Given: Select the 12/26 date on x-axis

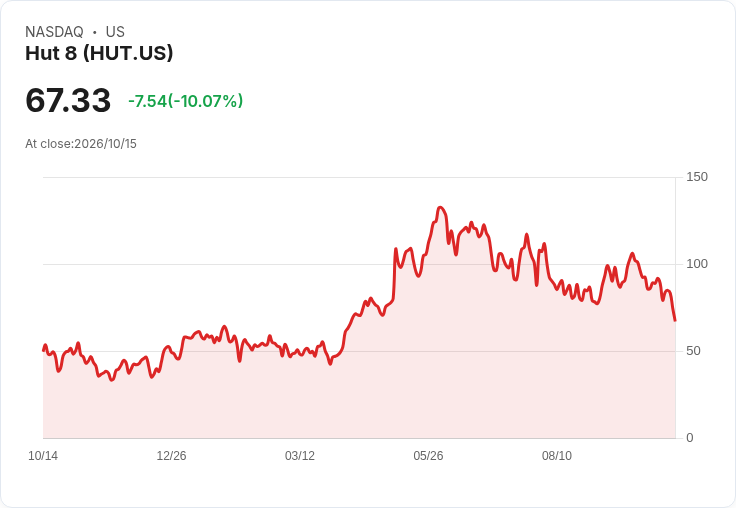Looking at the screenshot, I should tap(171, 456).
